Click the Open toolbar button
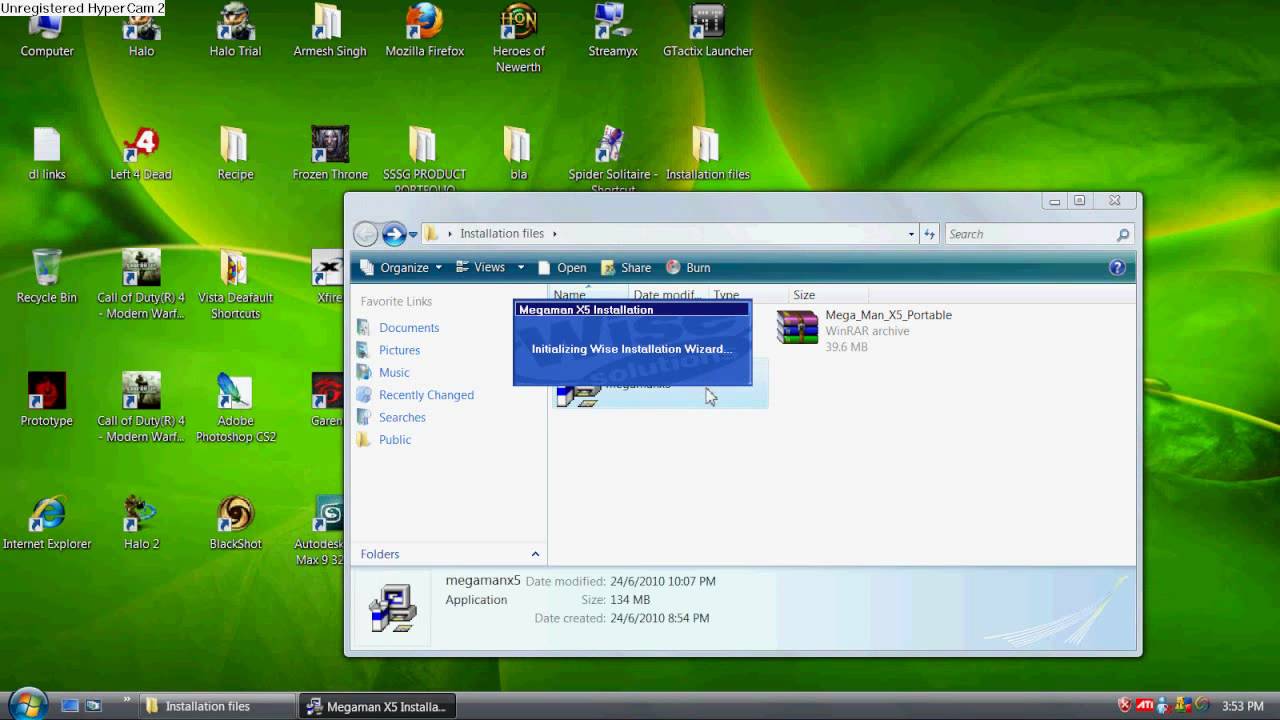This screenshot has width=1280, height=720. tap(562, 267)
